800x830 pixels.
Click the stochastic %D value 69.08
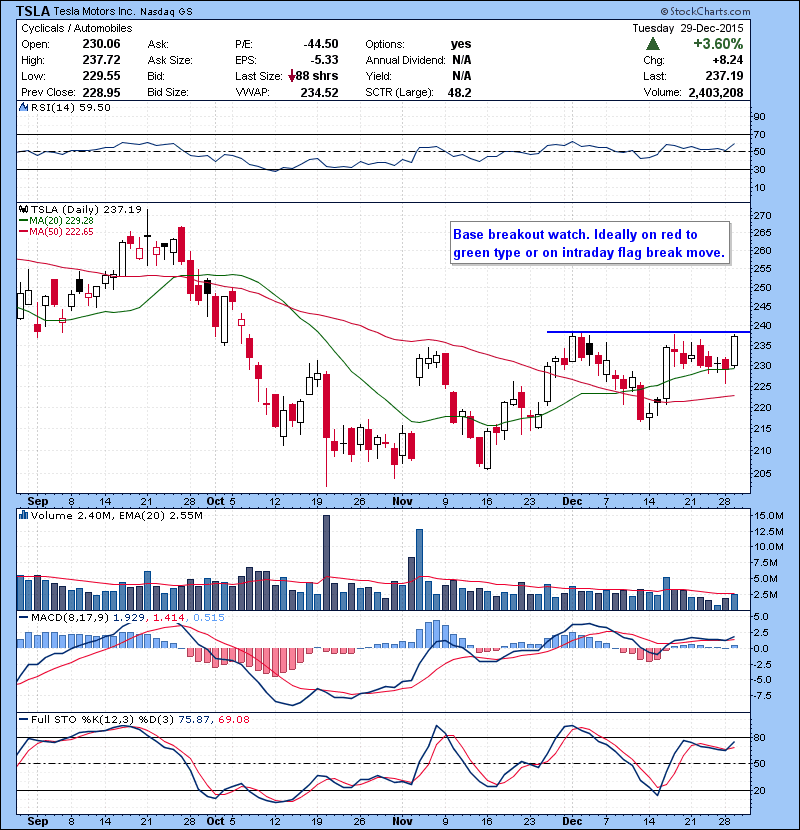click(x=233, y=719)
